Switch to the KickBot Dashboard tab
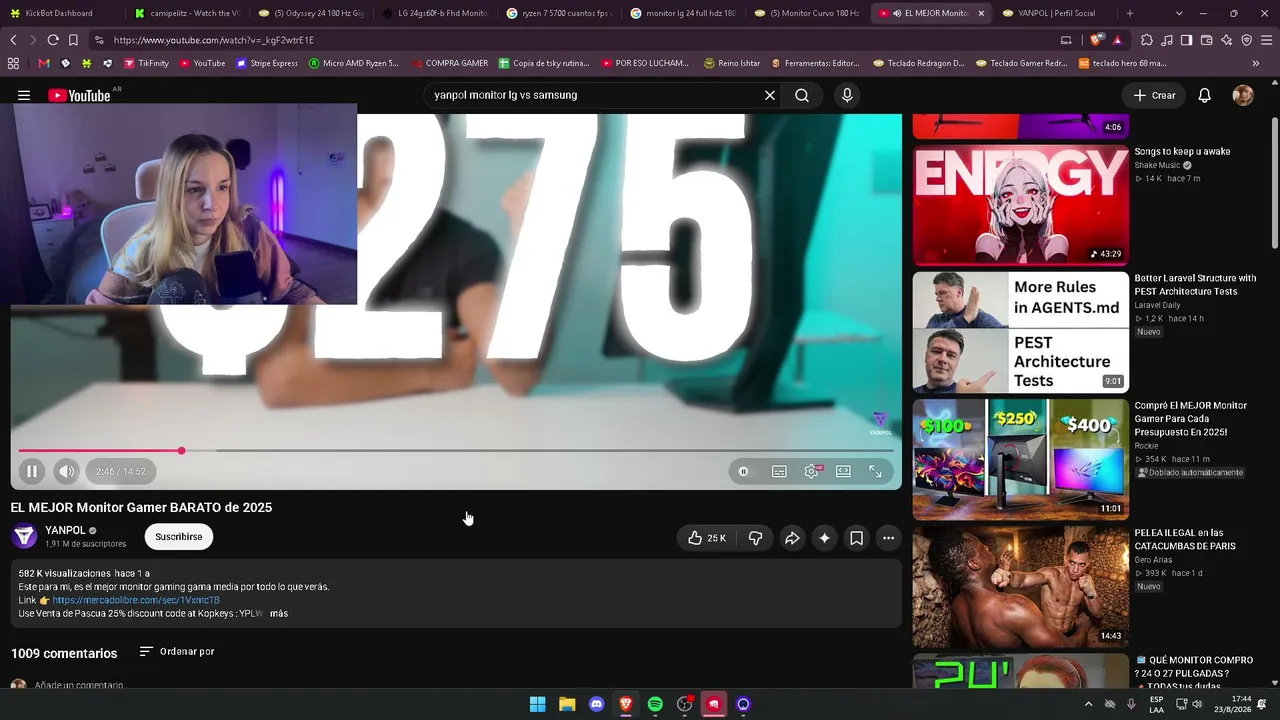Screen dimensions: 1280x720 pos(60,13)
